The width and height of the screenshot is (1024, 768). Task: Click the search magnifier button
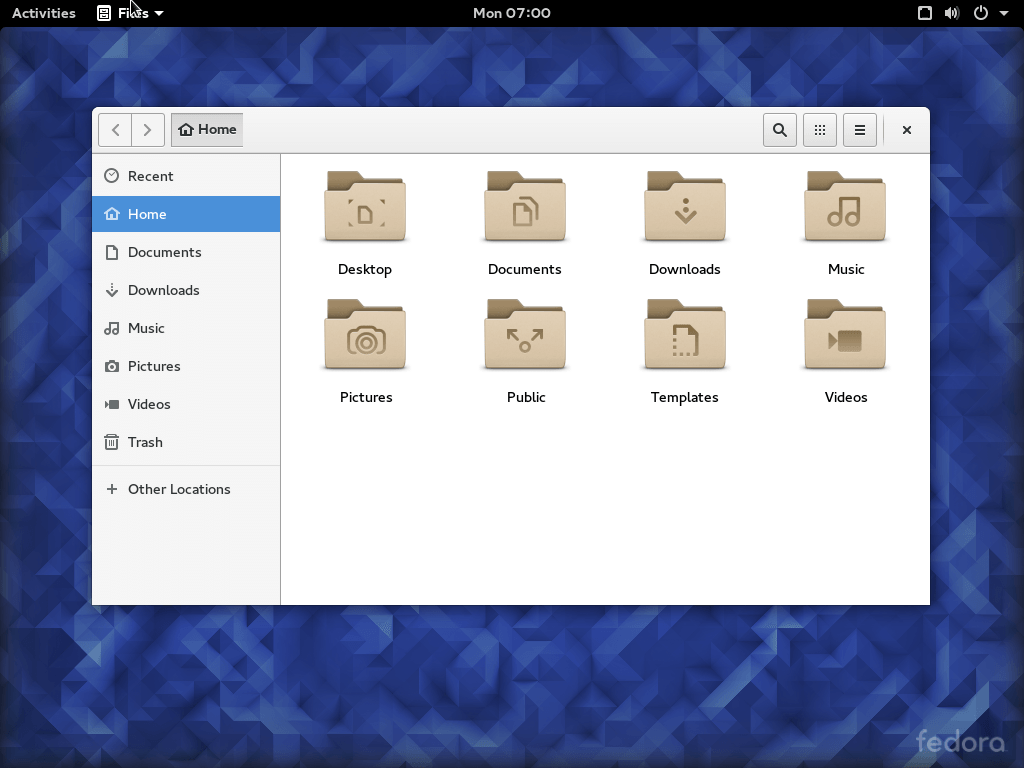coord(780,130)
